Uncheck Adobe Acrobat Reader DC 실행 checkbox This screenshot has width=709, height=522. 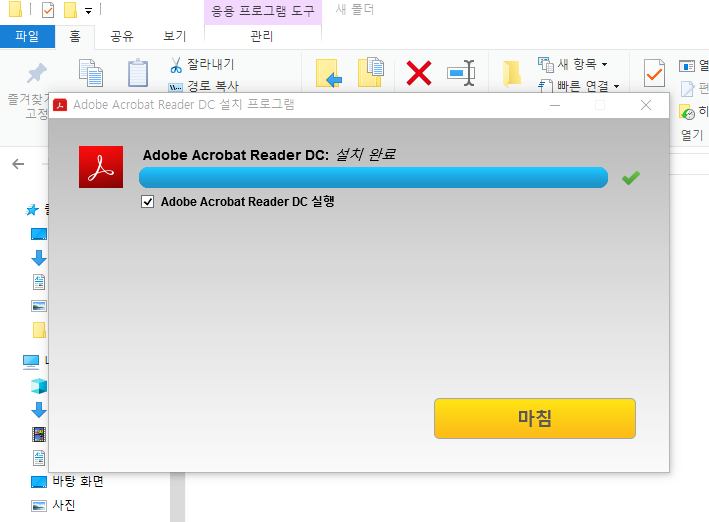147,201
